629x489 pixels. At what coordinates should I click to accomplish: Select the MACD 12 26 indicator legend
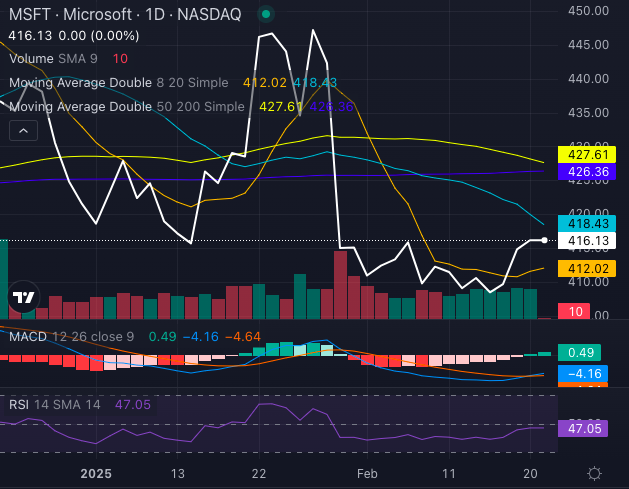(70, 335)
